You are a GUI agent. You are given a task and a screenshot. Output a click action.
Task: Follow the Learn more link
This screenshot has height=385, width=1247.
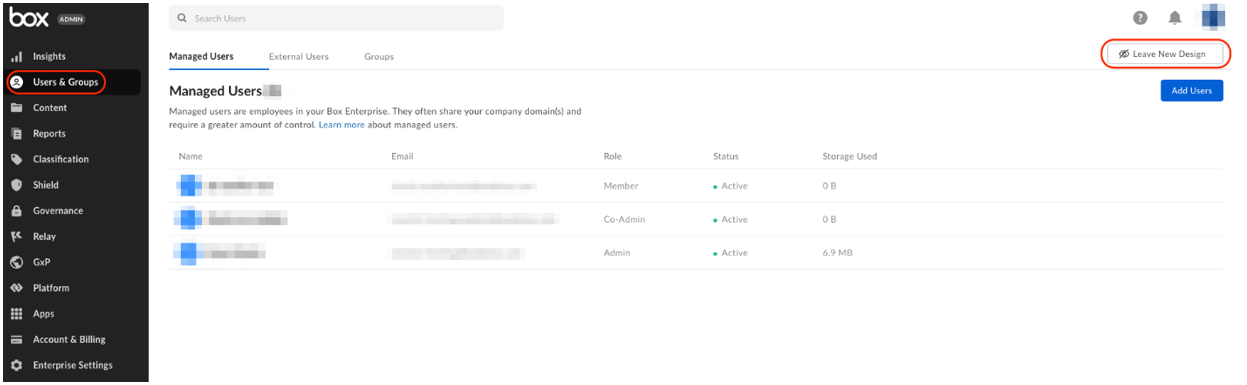click(x=341, y=125)
